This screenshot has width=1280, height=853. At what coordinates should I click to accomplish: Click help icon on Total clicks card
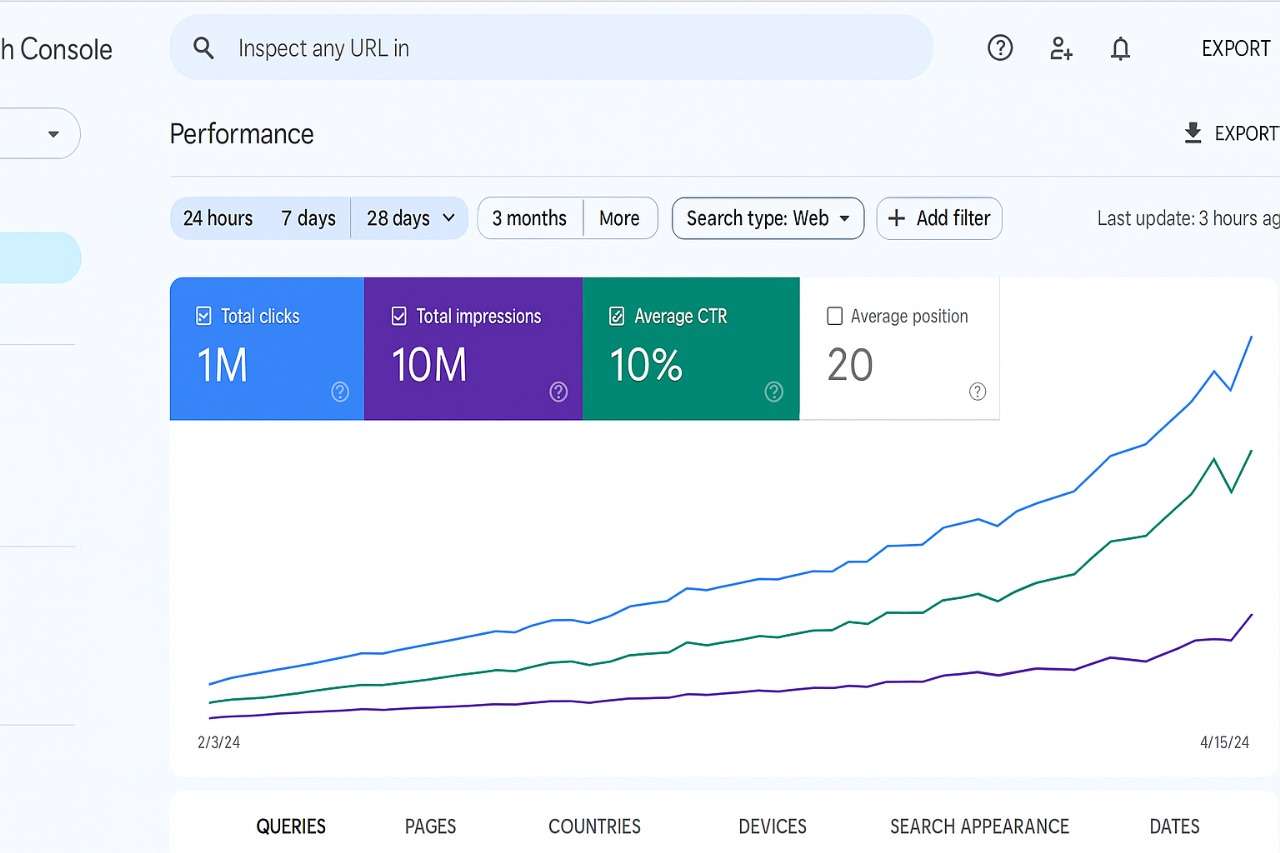tap(340, 392)
